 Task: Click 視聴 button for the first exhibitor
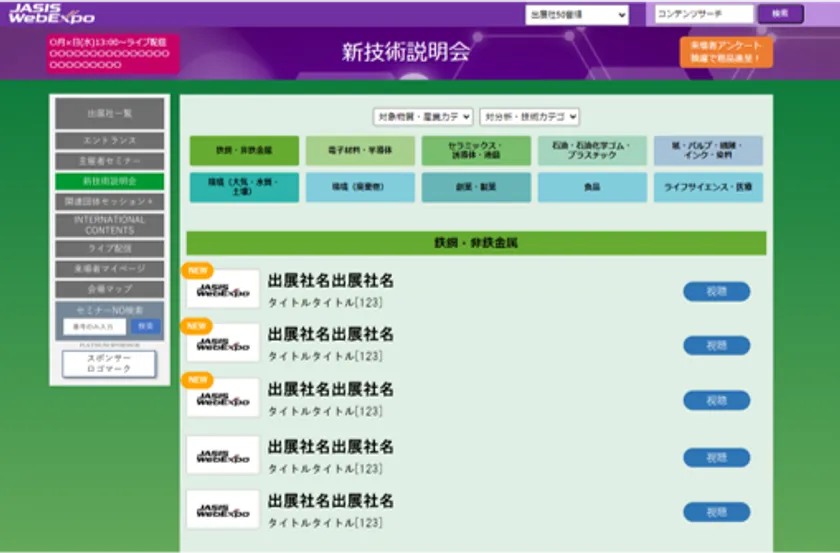click(x=716, y=292)
